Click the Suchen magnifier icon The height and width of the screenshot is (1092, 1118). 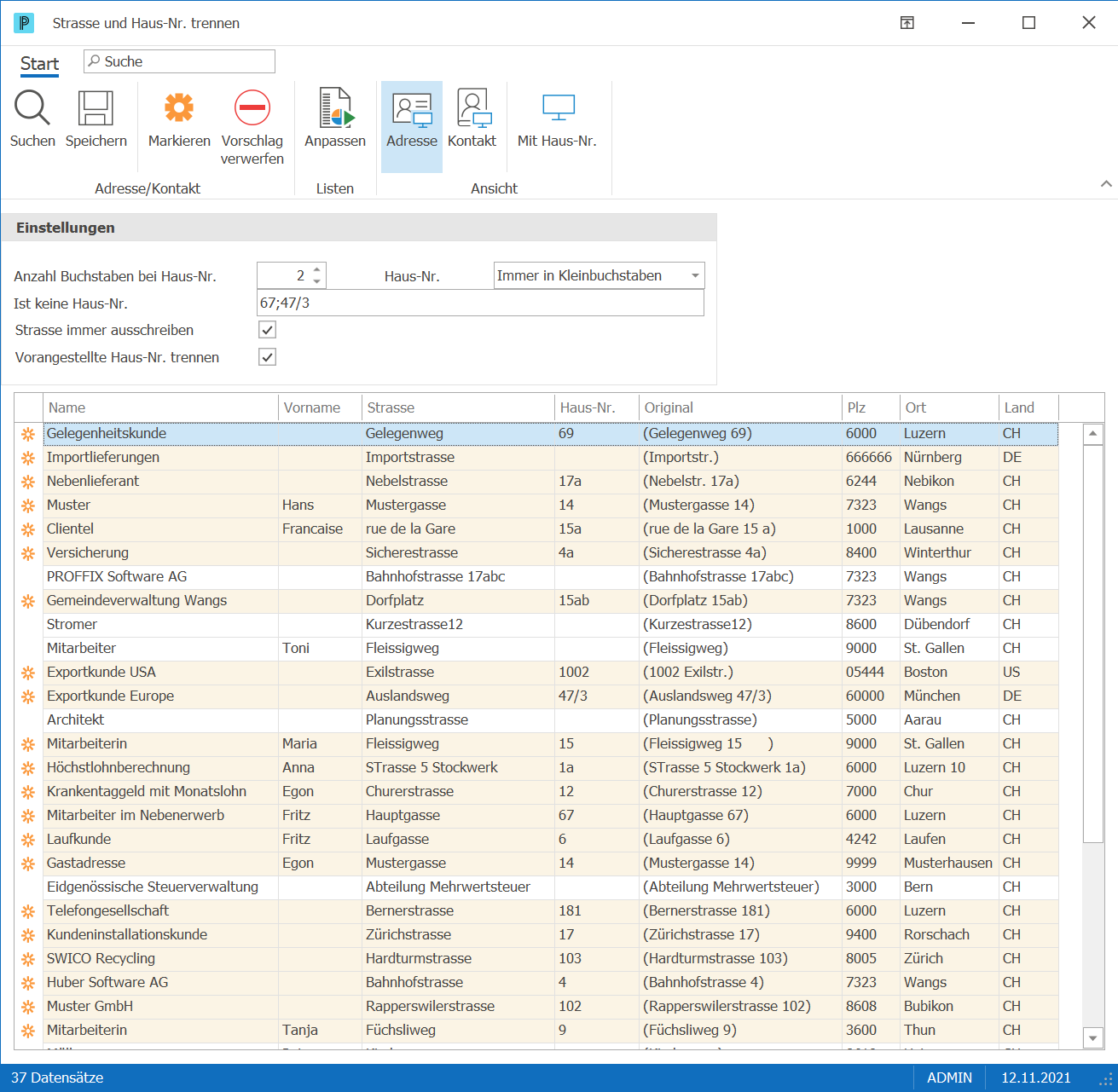[32, 108]
